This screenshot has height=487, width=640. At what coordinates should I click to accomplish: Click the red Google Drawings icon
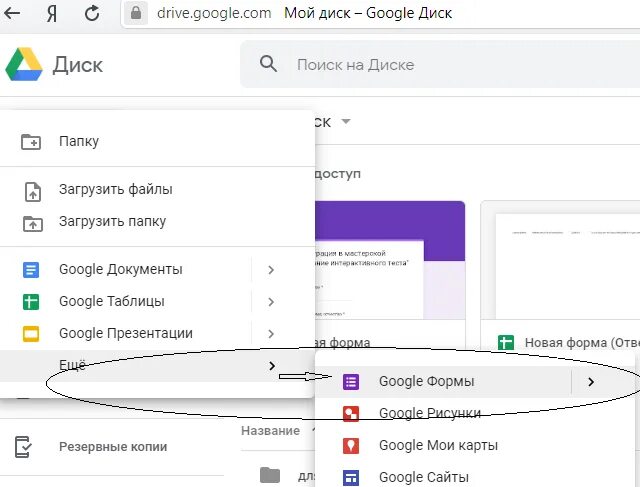click(x=351, y=414)
